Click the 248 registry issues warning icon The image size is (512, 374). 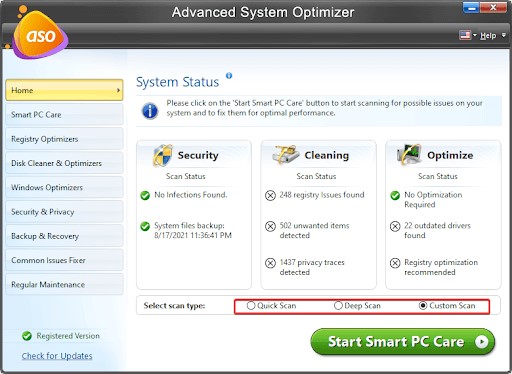click(270, 195)
